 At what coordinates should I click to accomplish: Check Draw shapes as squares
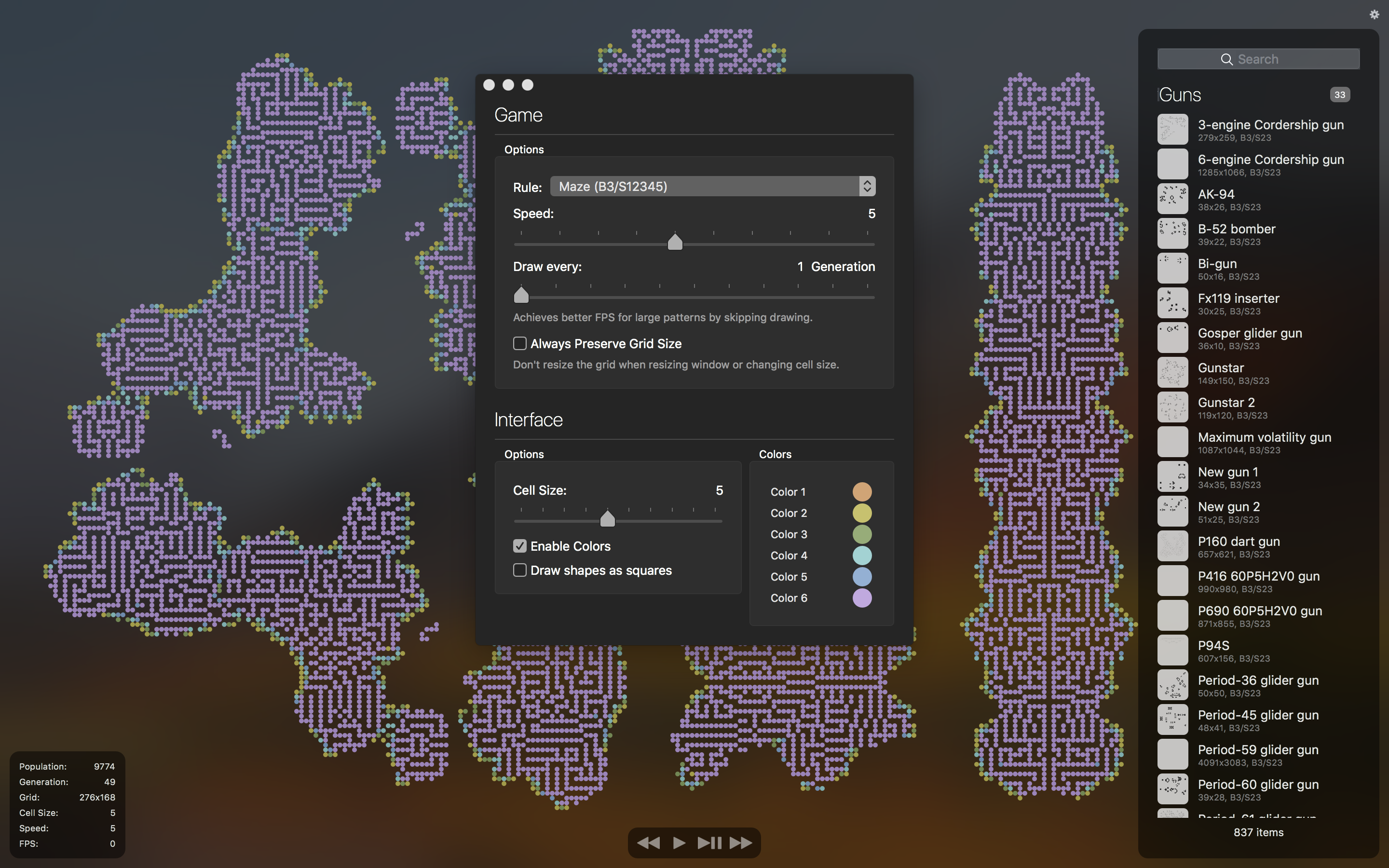[519, 570]
